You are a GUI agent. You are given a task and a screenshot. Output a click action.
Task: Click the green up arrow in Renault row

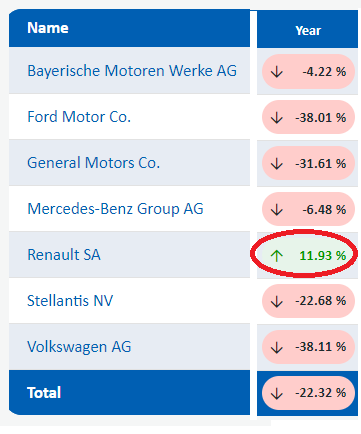[277, 256]
